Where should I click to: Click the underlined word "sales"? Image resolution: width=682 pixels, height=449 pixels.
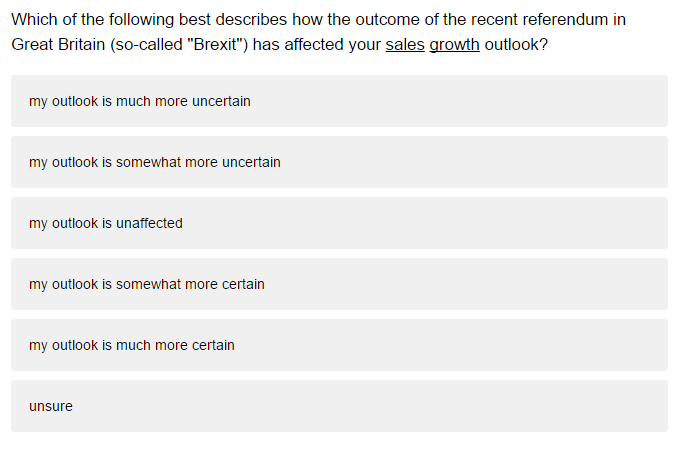pos(405,44)
